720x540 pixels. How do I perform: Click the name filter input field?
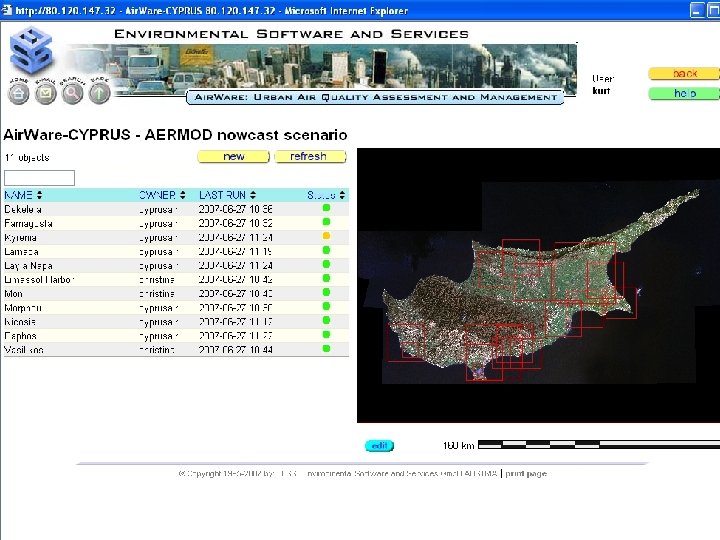[x=39, y=178]
